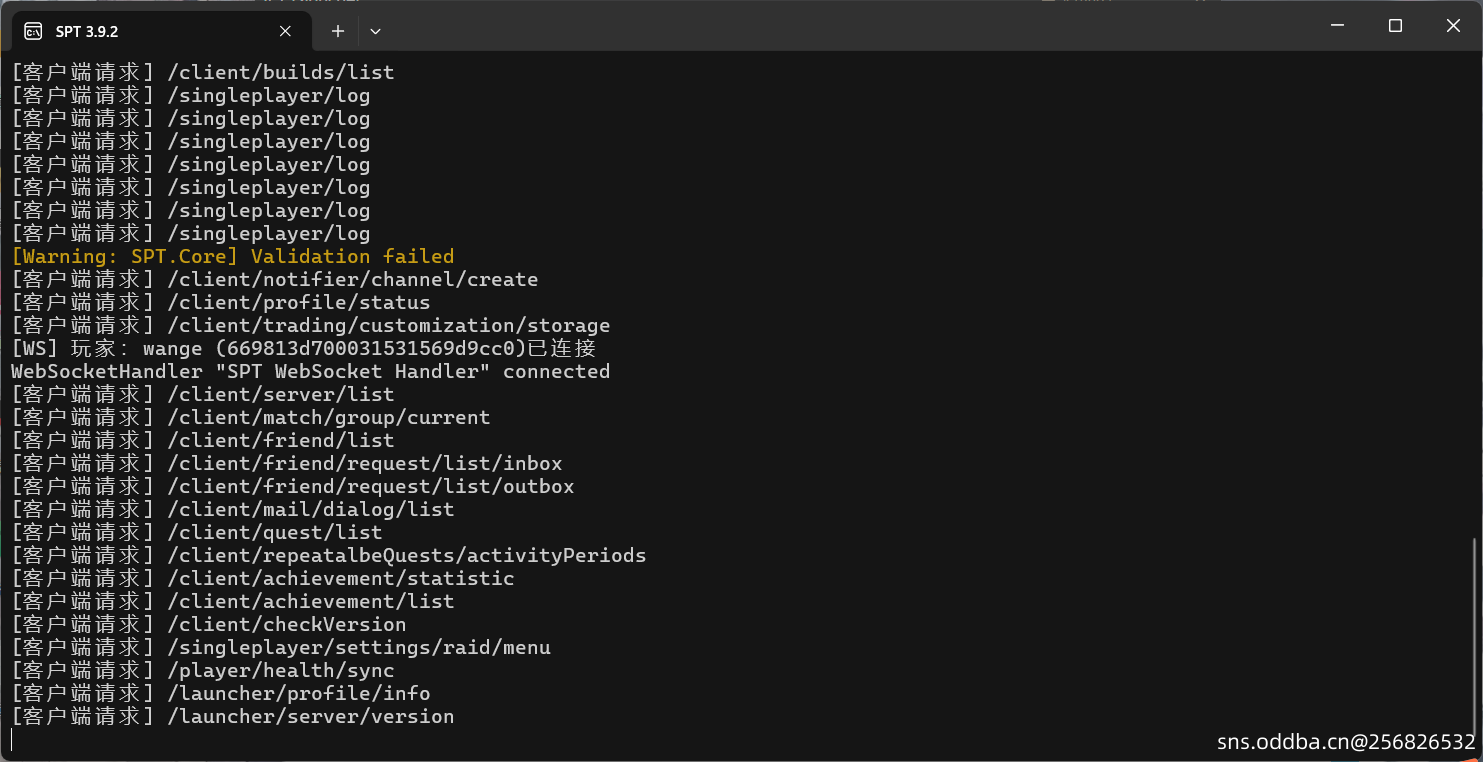Click the /client/builds/list log line
Screen dimensions: 1483x762
(202, 73)
